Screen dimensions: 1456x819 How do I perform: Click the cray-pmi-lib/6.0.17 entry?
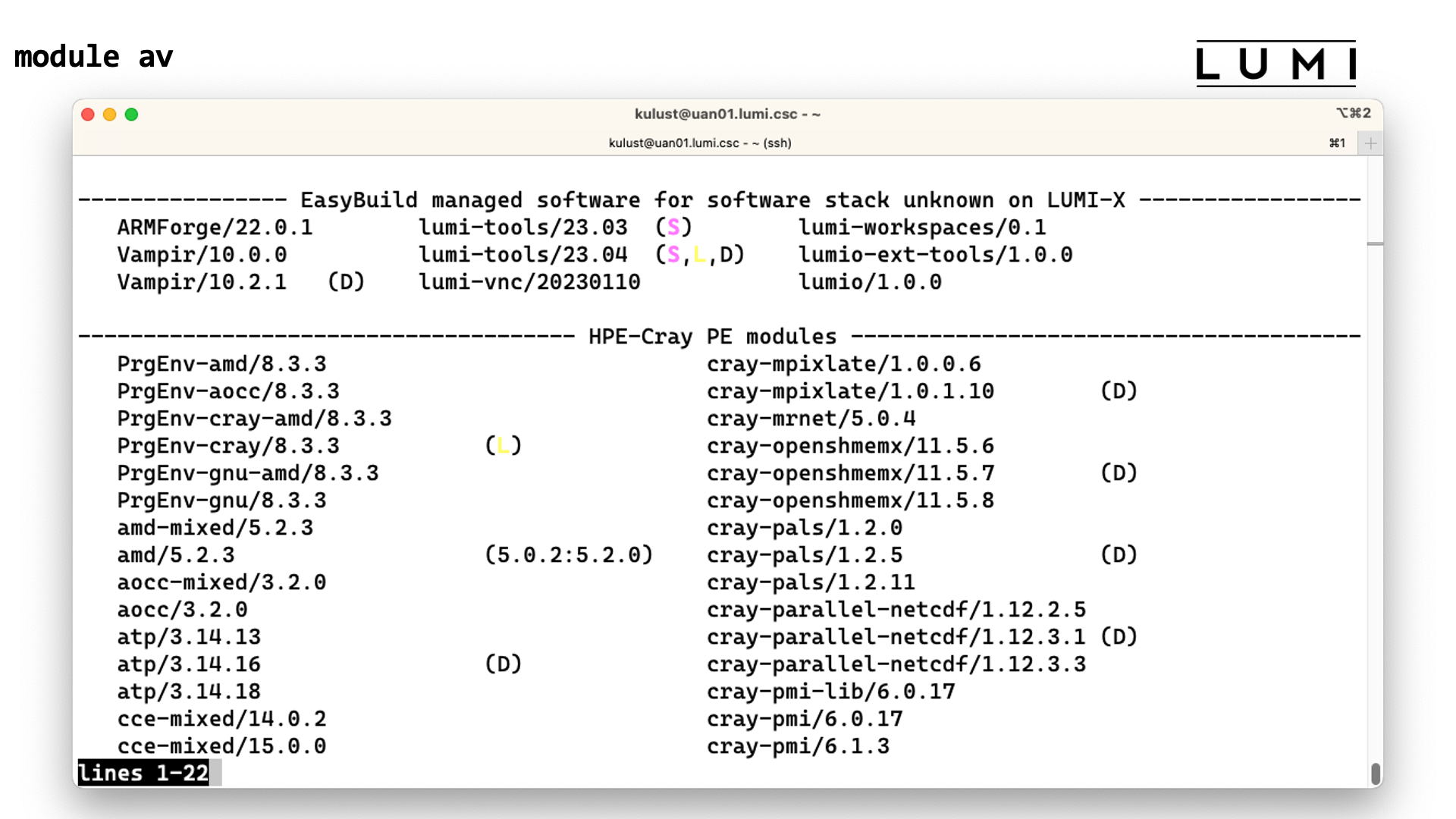[831, 692]
